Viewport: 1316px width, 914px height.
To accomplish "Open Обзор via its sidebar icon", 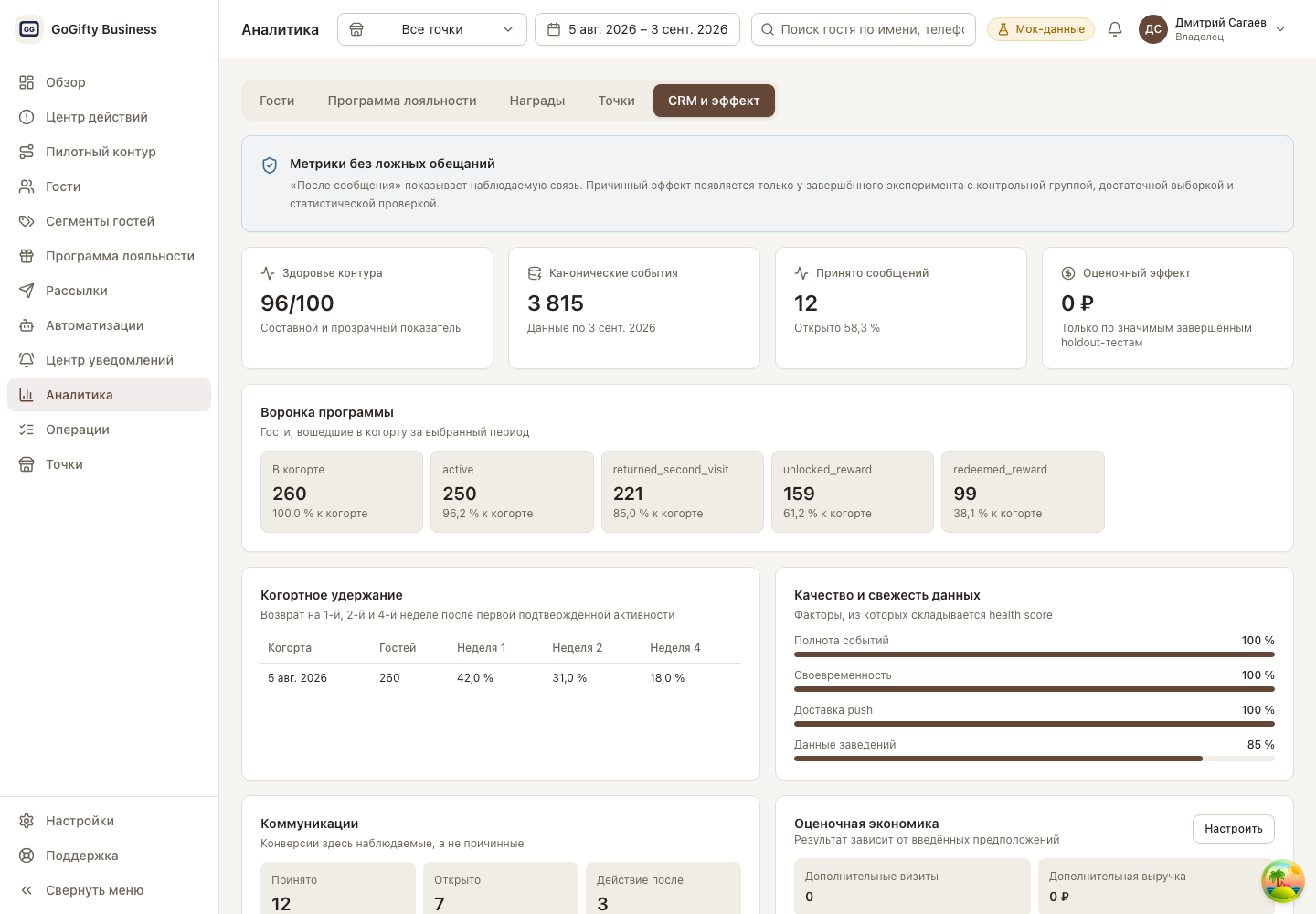I will 27,82.
